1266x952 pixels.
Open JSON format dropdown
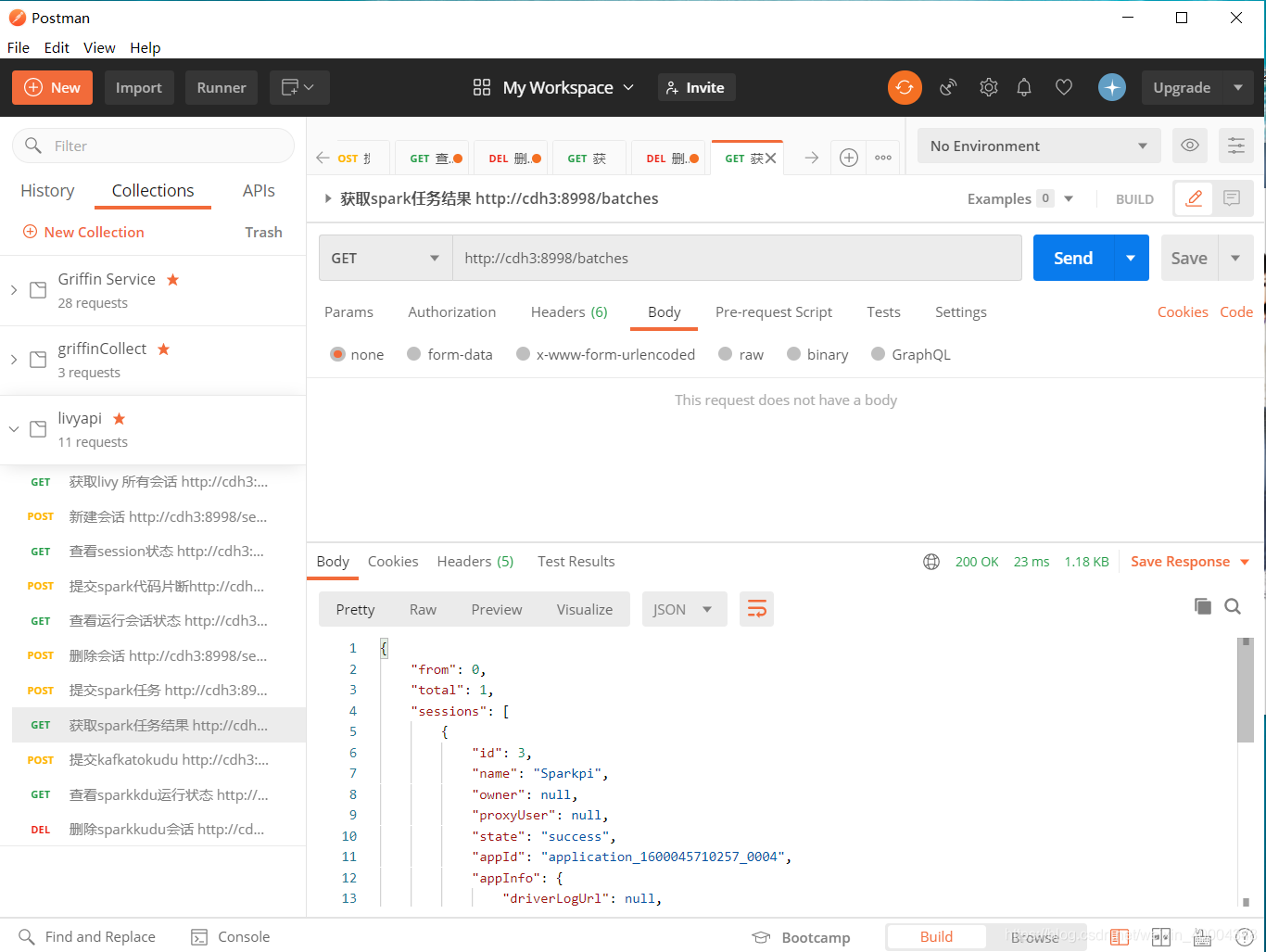684,609
